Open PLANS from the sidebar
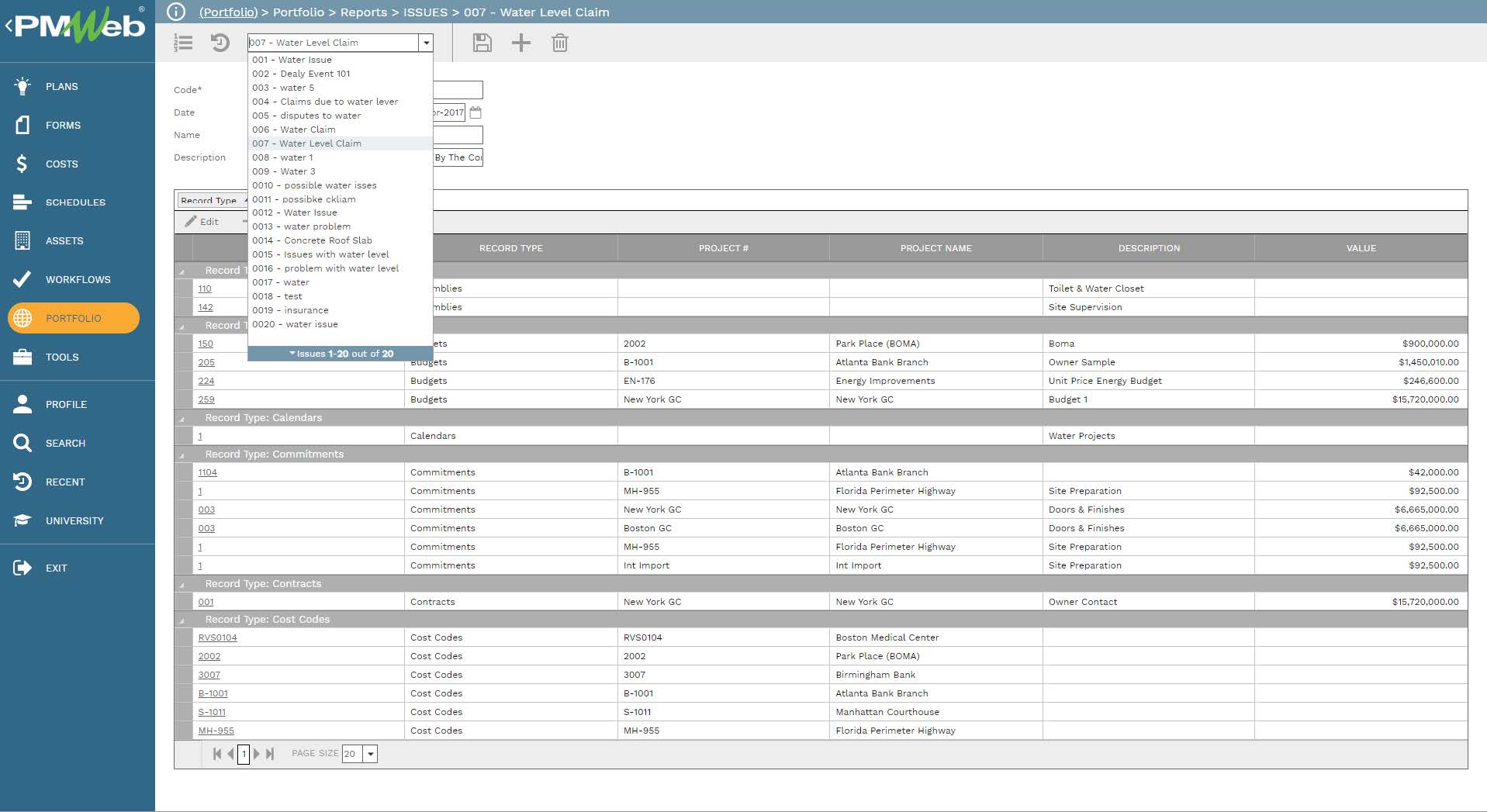Viewport: 1487px width, 812px height. tap(61, 86)
